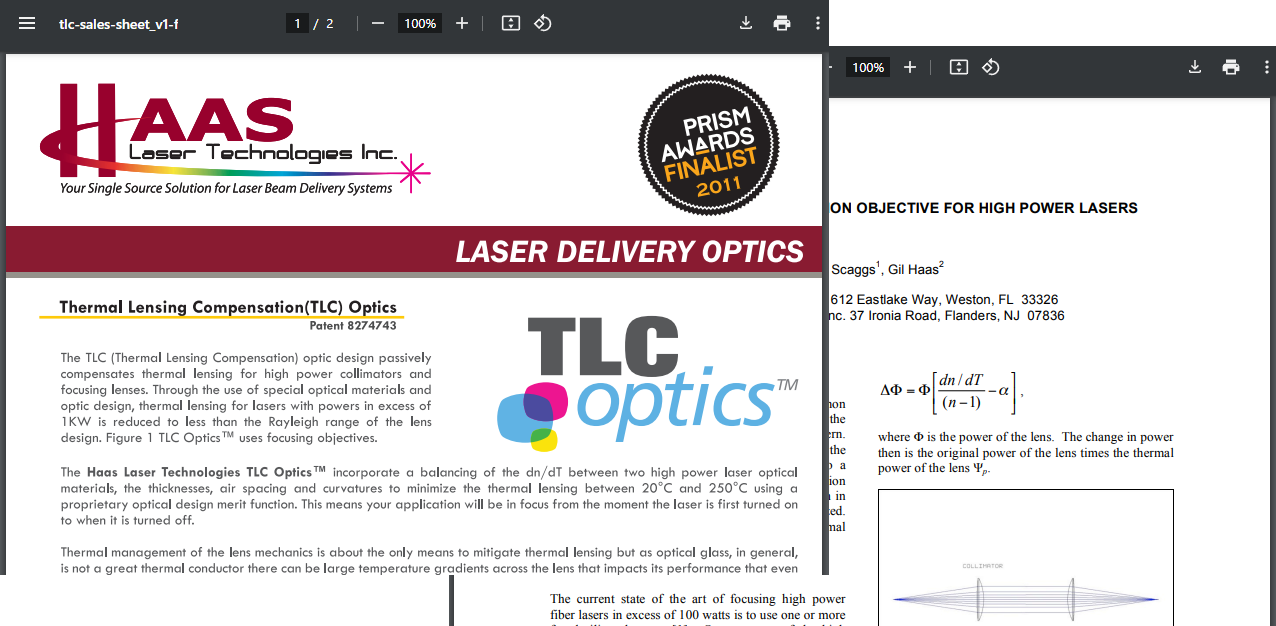This screenshot has height=626, width=1276.
Task: Open the sidebar menu in tlc-sales-sheet viewer
Action: 27,23
